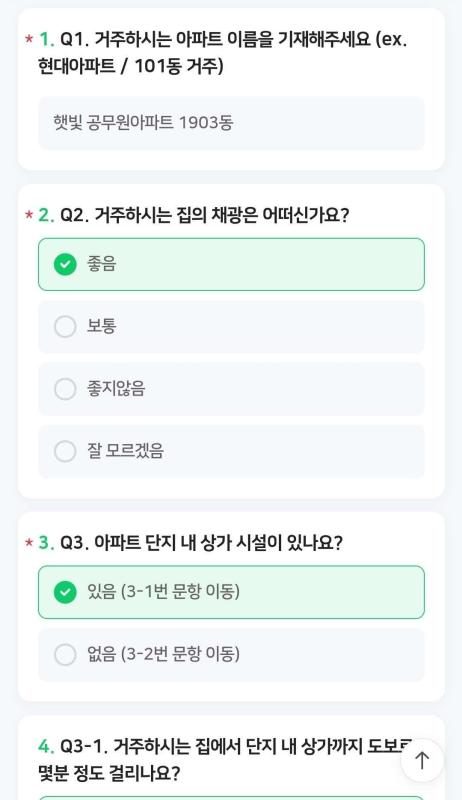
Task: Click the Q1 아파트 이름 question heading
Action: 223,53
